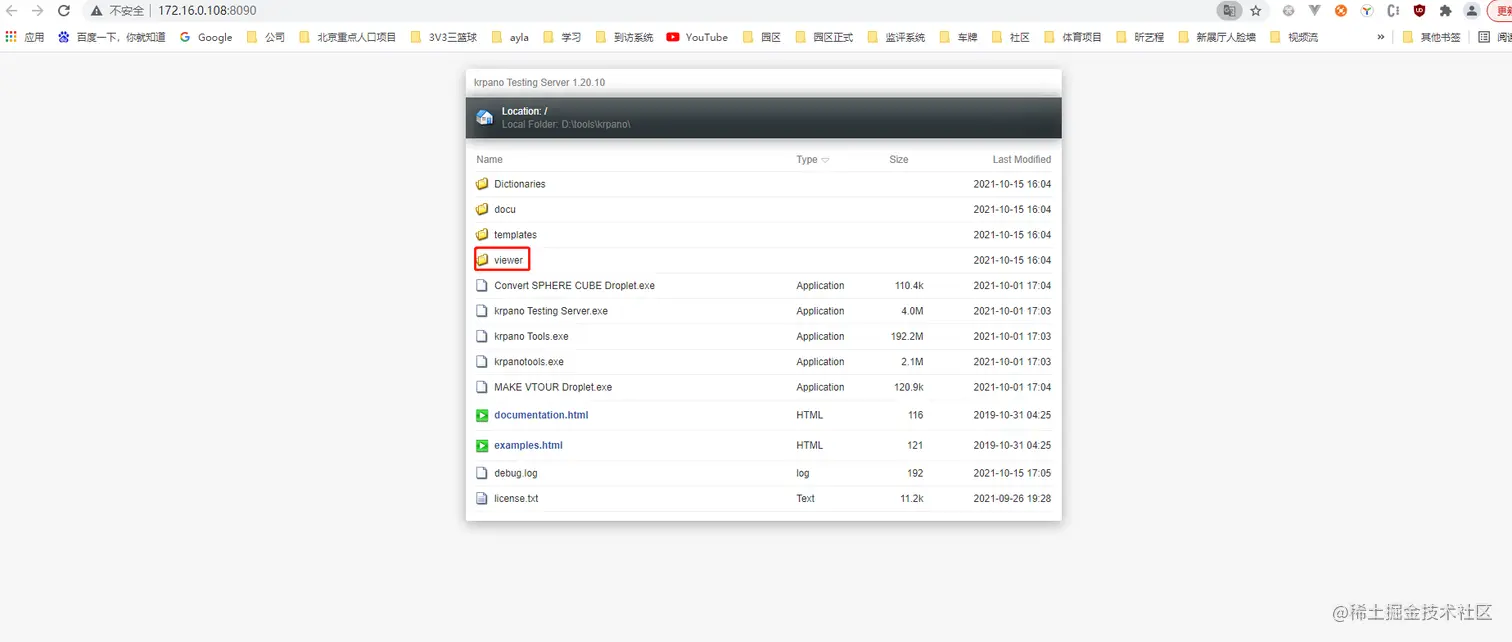Open the viewer folder
The image size is (1512, 642).
click(x=508, y=260)
